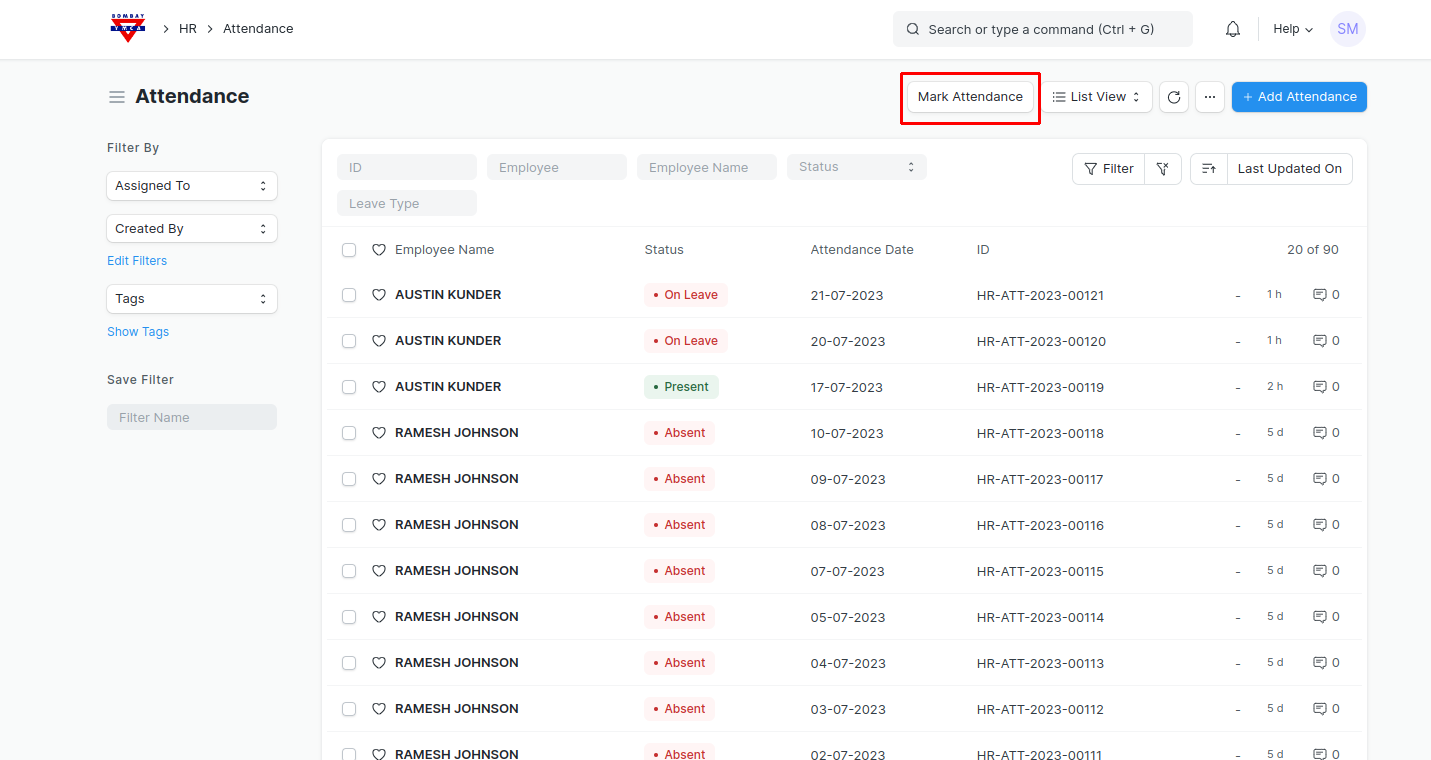Select all rows with header checkbox
This screenshot has height=760, width=1431.
point(349,250)
